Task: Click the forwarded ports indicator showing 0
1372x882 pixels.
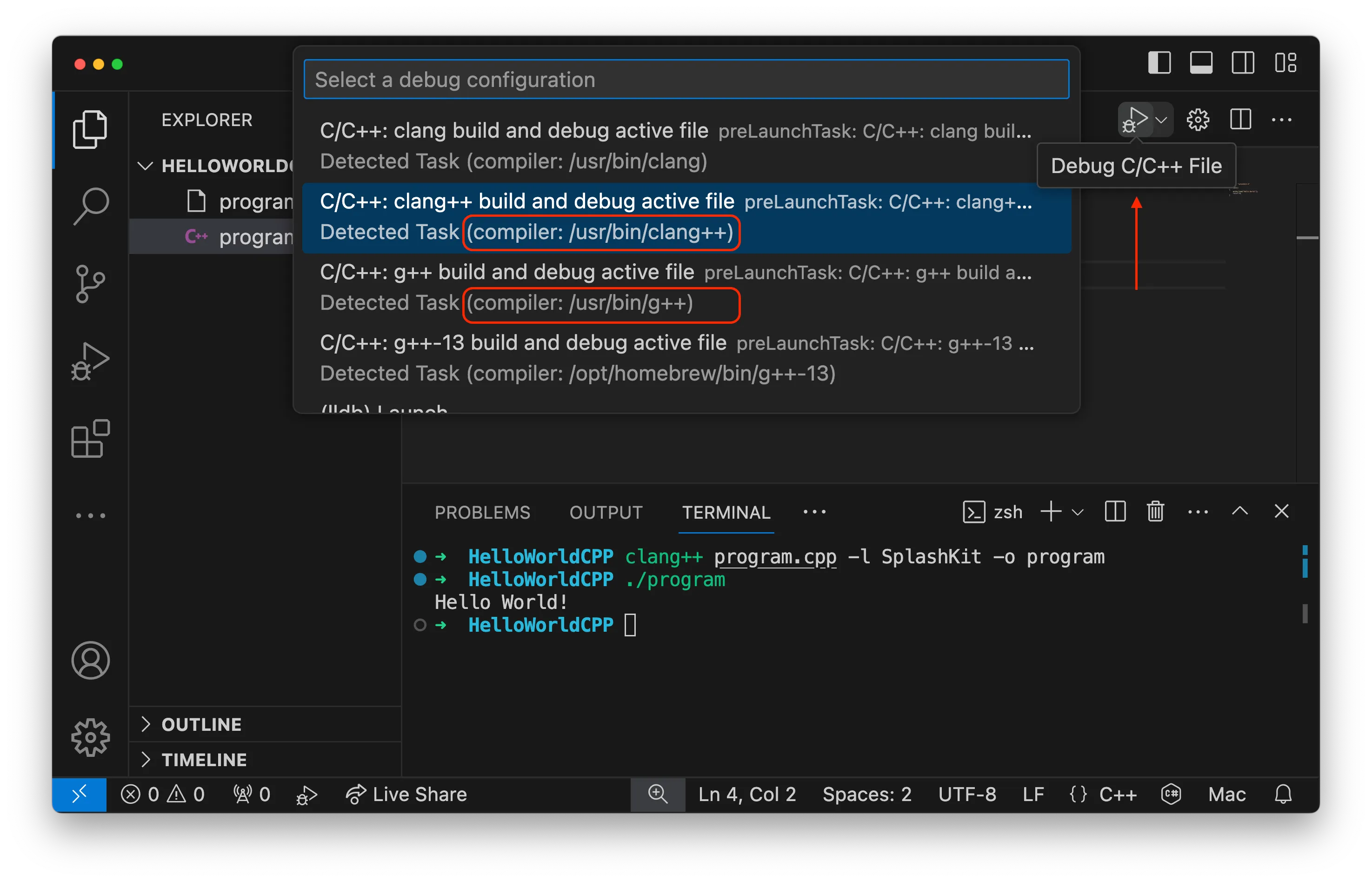Action: coord(252,795)
